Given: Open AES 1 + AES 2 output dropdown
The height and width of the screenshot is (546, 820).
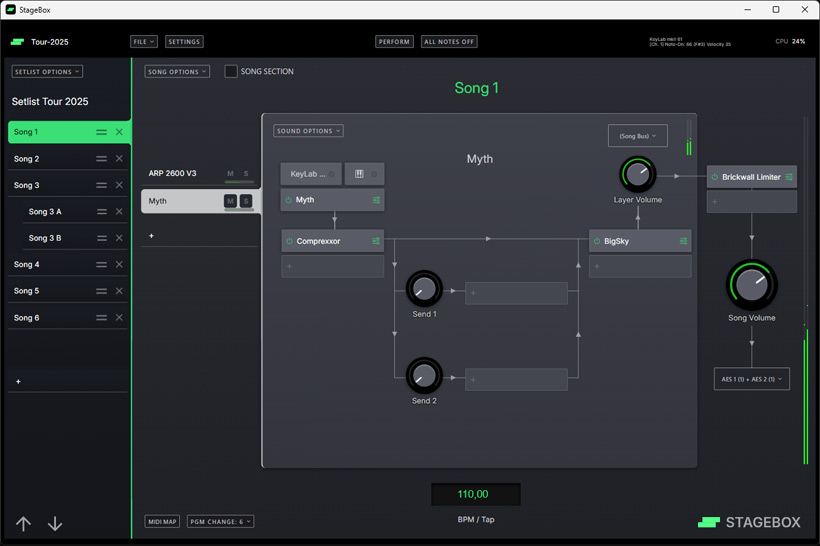Looking at the screenshot, I should pos(751,379).
